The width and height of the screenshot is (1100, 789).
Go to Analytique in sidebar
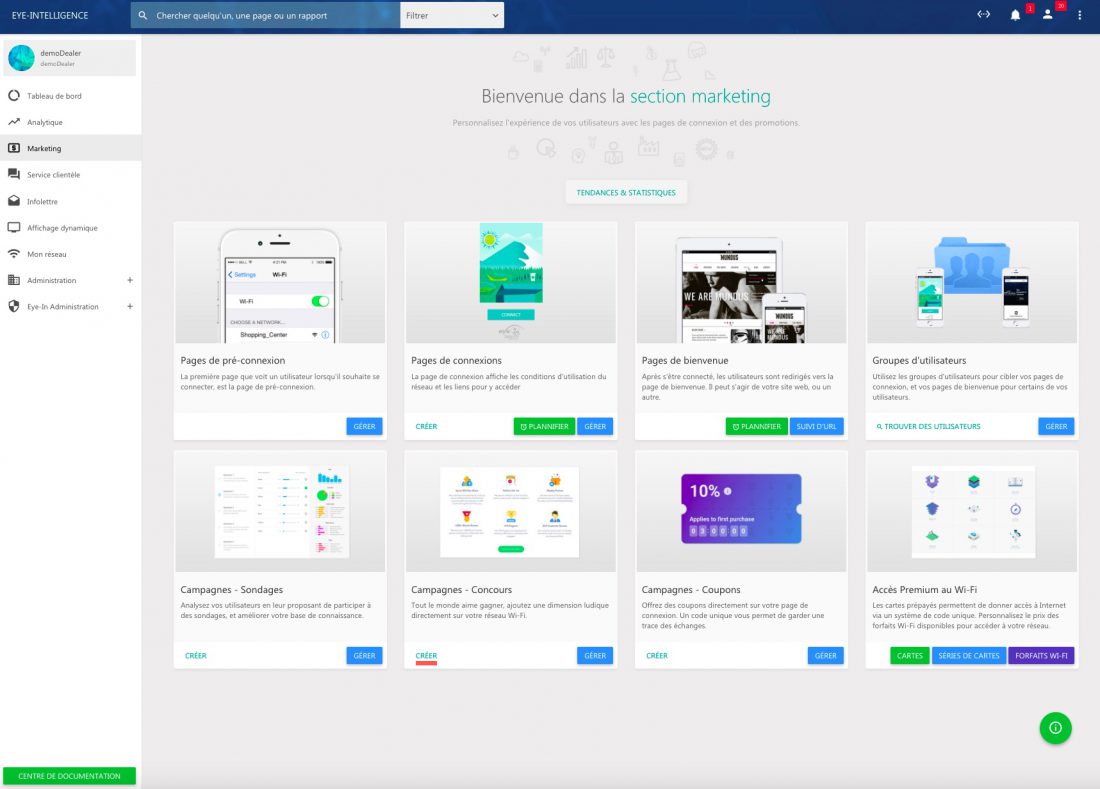pyautogui.click(x=45, y=122)
